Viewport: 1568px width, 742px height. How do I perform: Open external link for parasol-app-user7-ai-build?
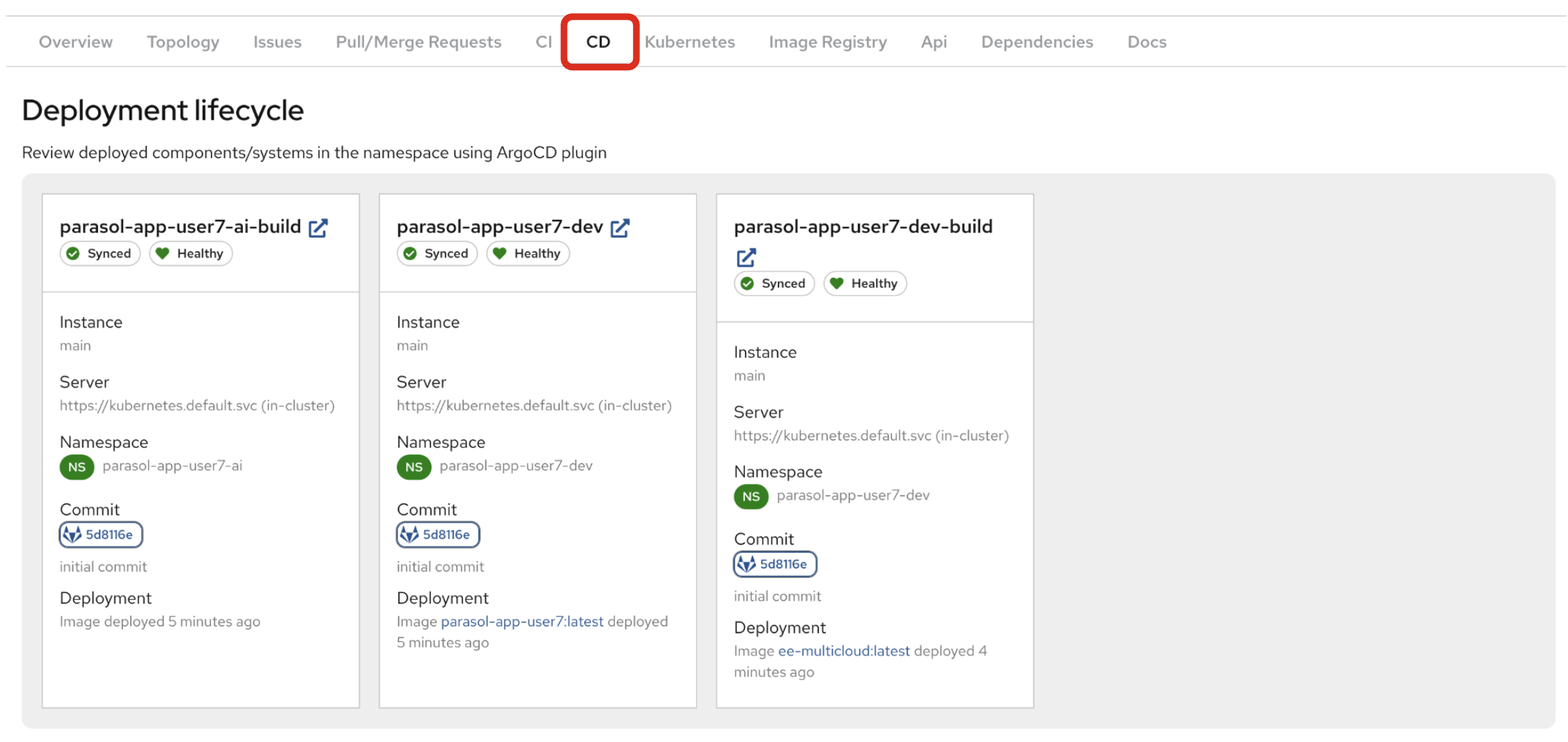tap(318, 228)
